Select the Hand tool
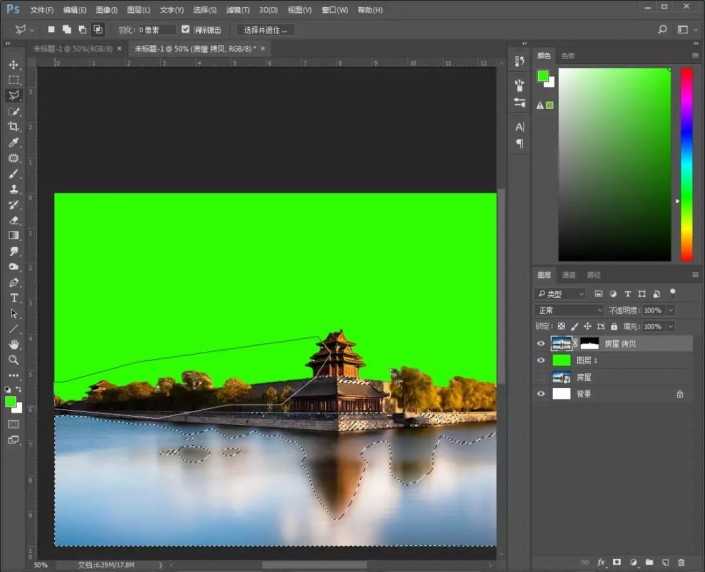 pos(14,344)
